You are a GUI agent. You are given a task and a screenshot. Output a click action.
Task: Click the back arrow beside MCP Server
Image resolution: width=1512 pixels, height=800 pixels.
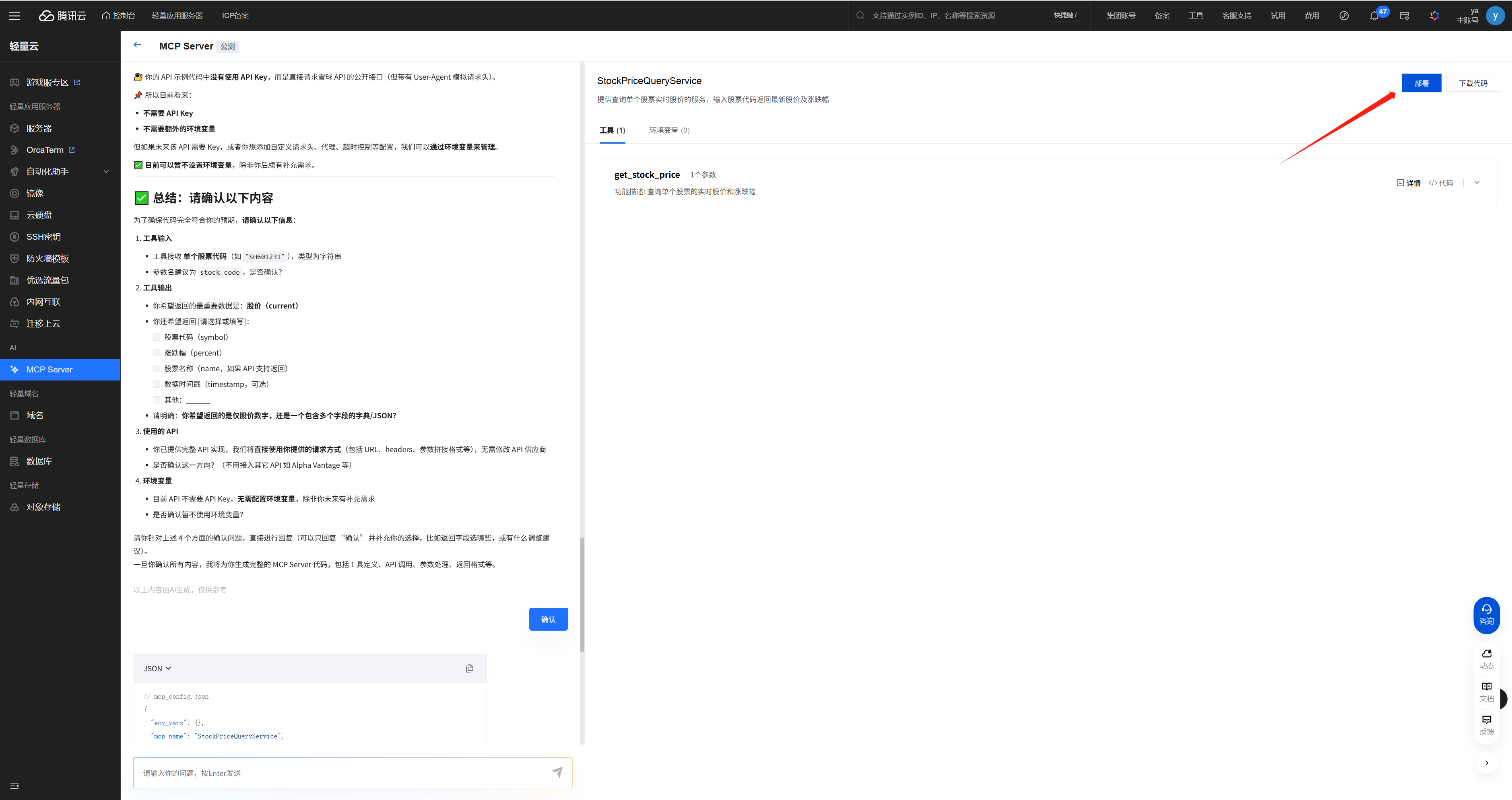[137, 45]
